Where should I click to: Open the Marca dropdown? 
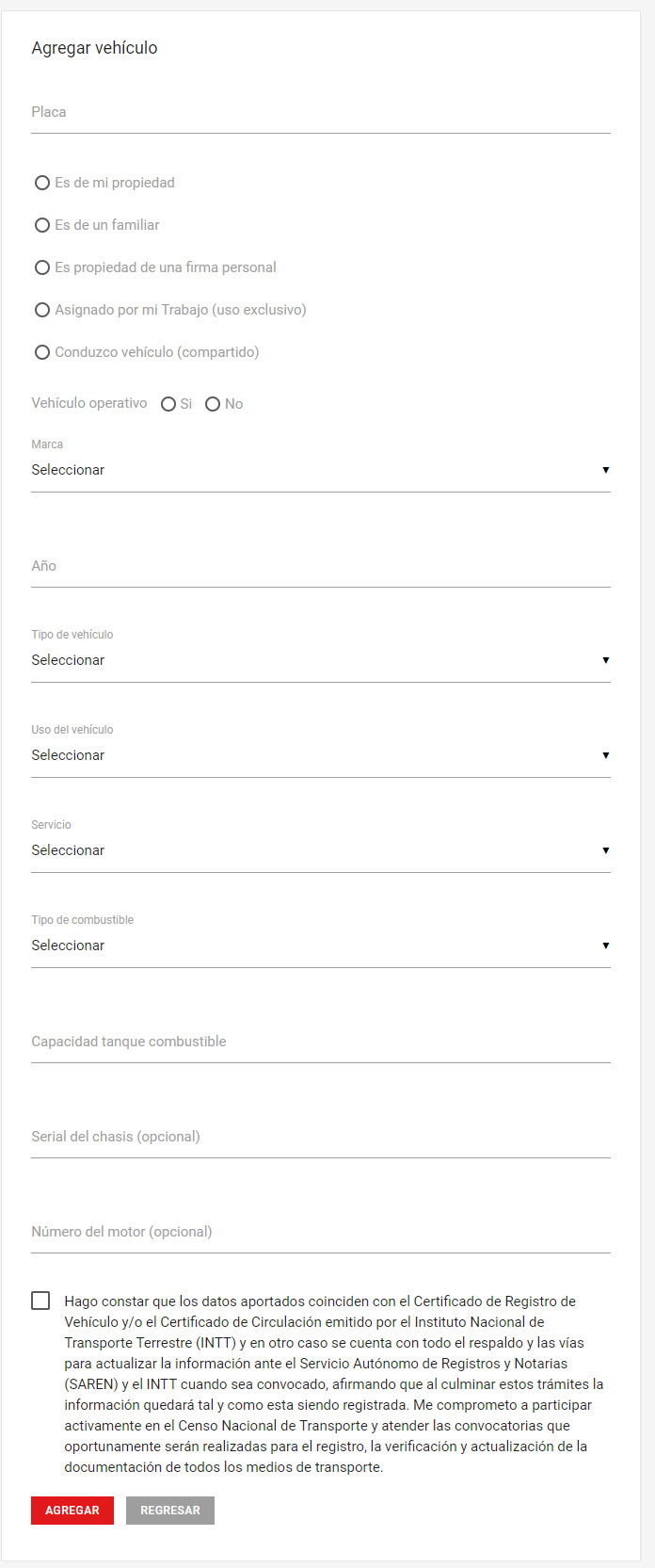[x=321, y=470]
